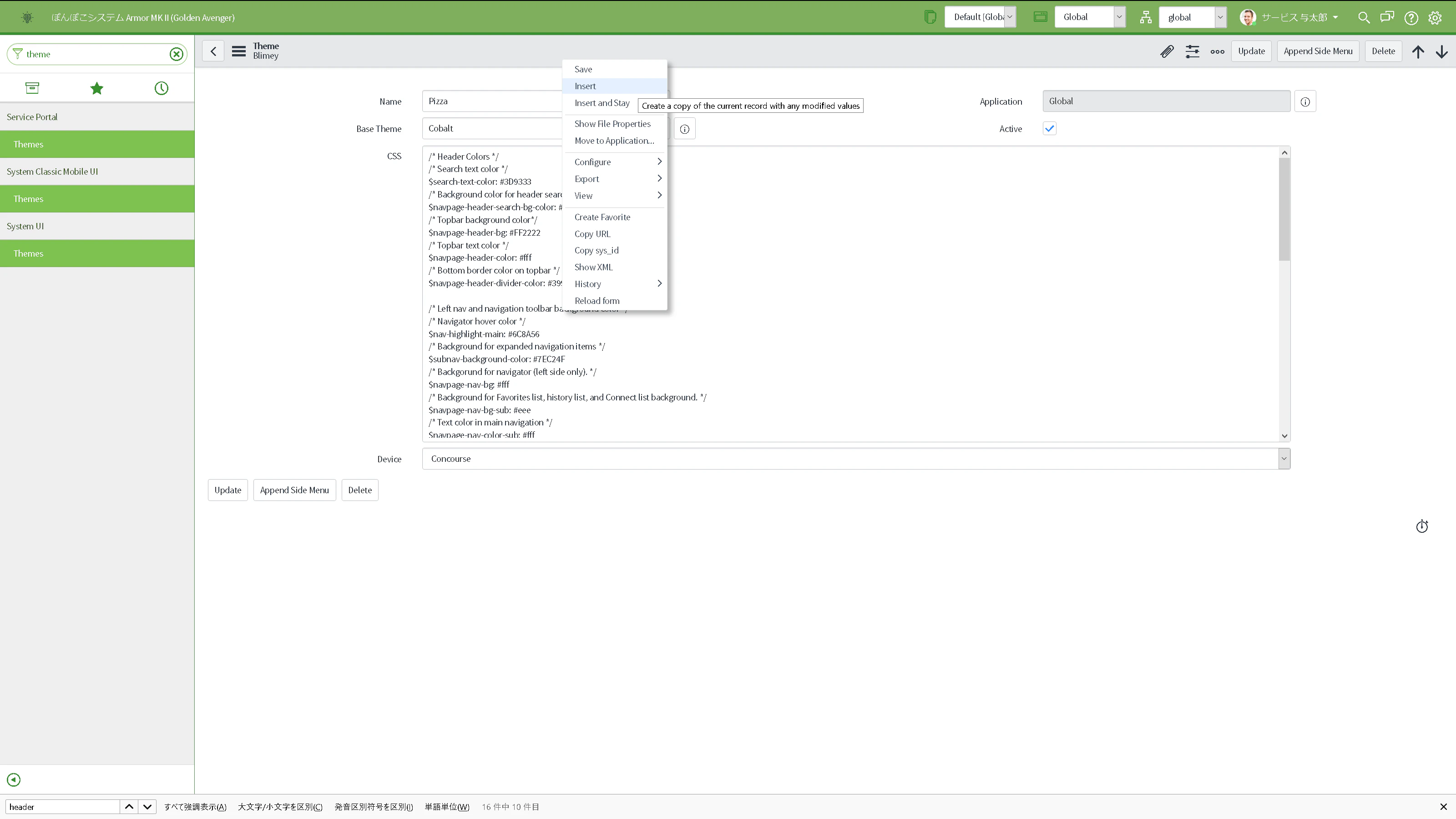
Task: Open system settings gear icon
Action: 1435,18
